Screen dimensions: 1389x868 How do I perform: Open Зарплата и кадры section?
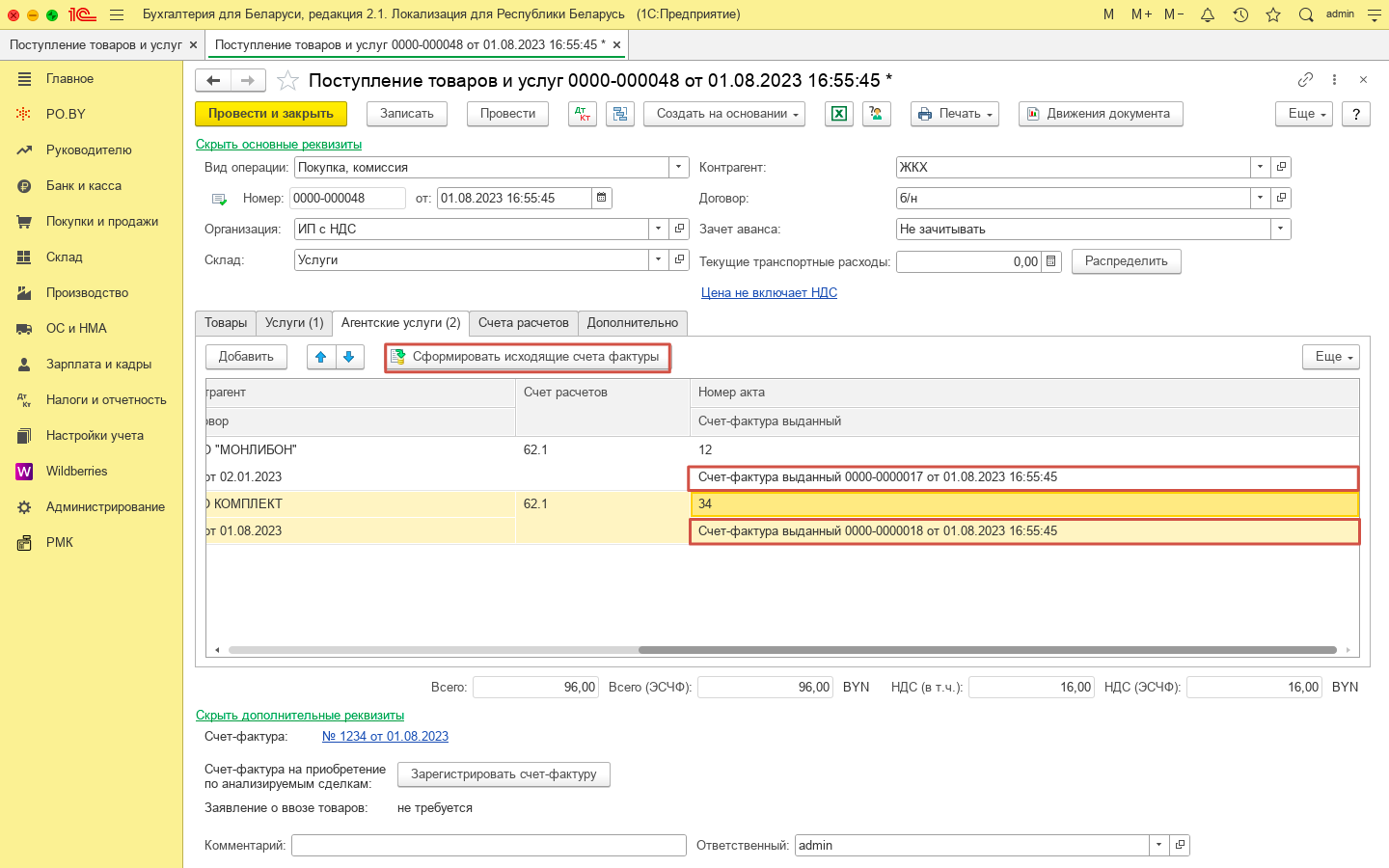[x=98, y=365]
